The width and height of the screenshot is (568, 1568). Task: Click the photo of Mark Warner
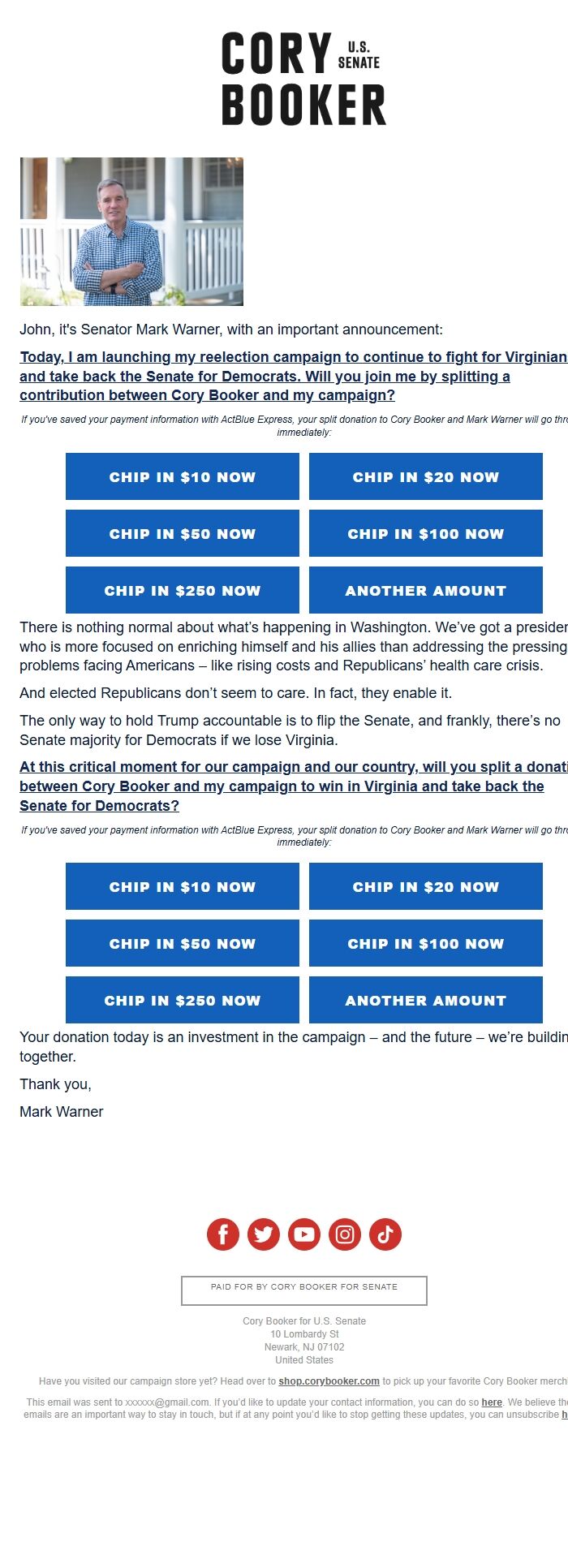131,231
